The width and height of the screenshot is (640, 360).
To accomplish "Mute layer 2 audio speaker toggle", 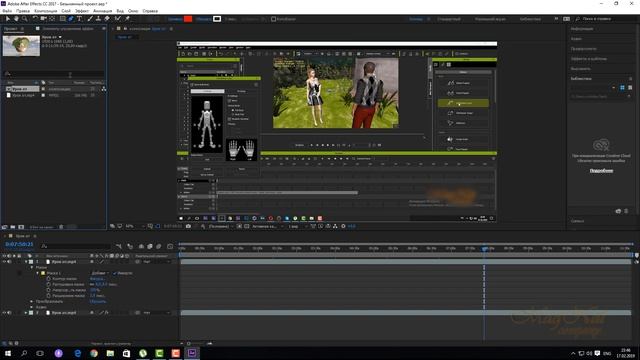I will (9, 313).
